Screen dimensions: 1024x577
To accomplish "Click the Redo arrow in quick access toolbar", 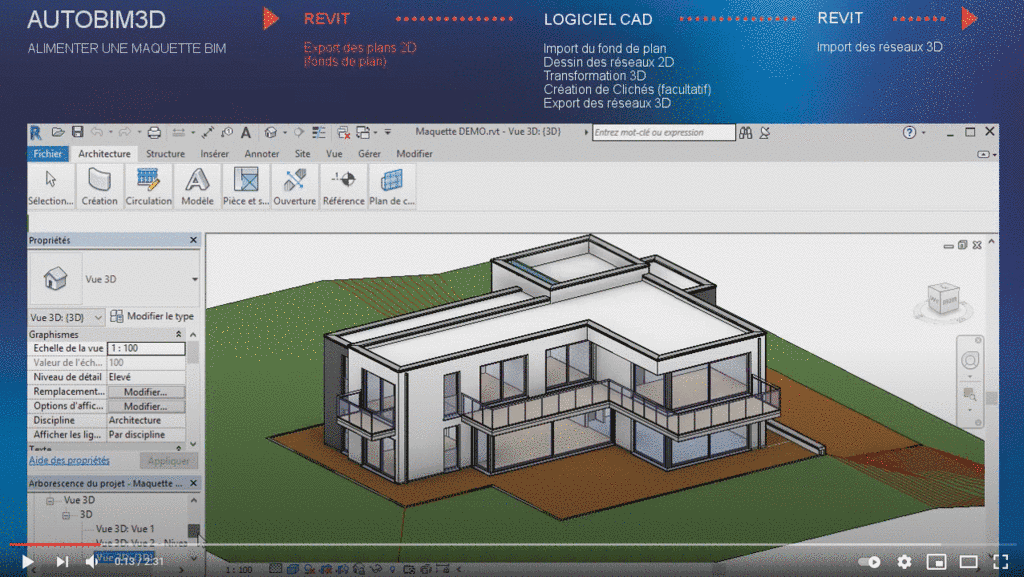I will 125,133.
